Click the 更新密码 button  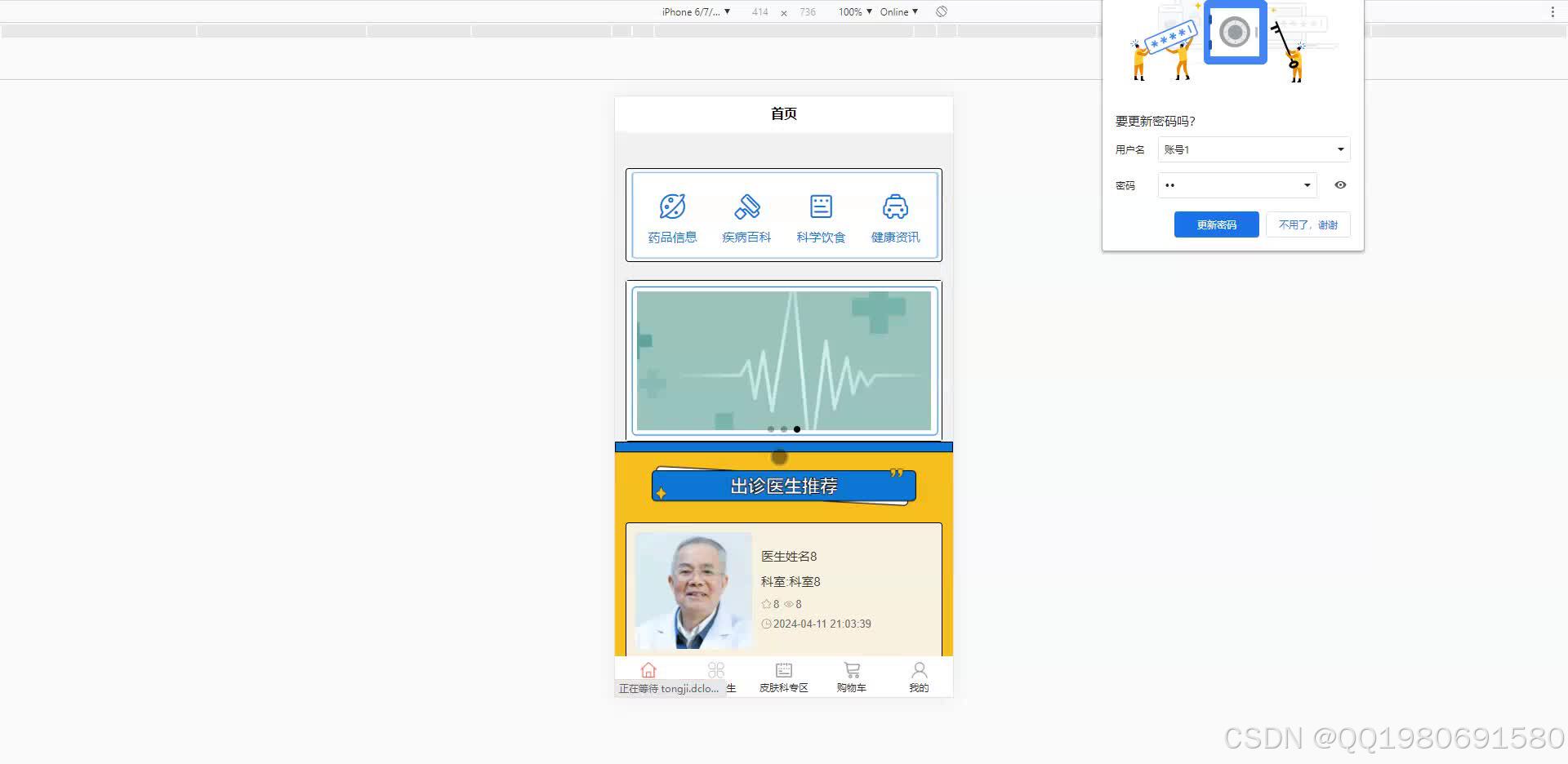(x=1216, y=224)
